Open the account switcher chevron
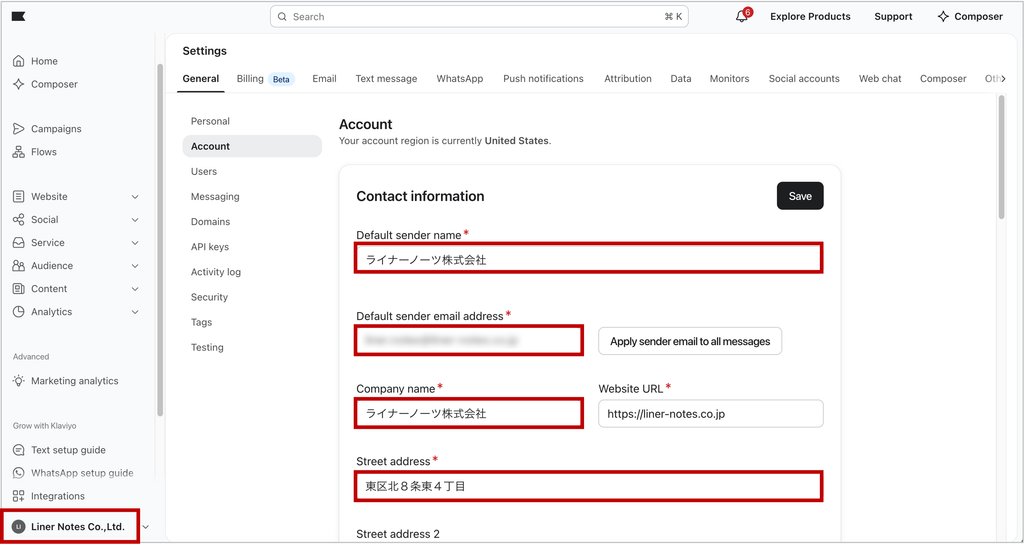 (x=146, y=527)
